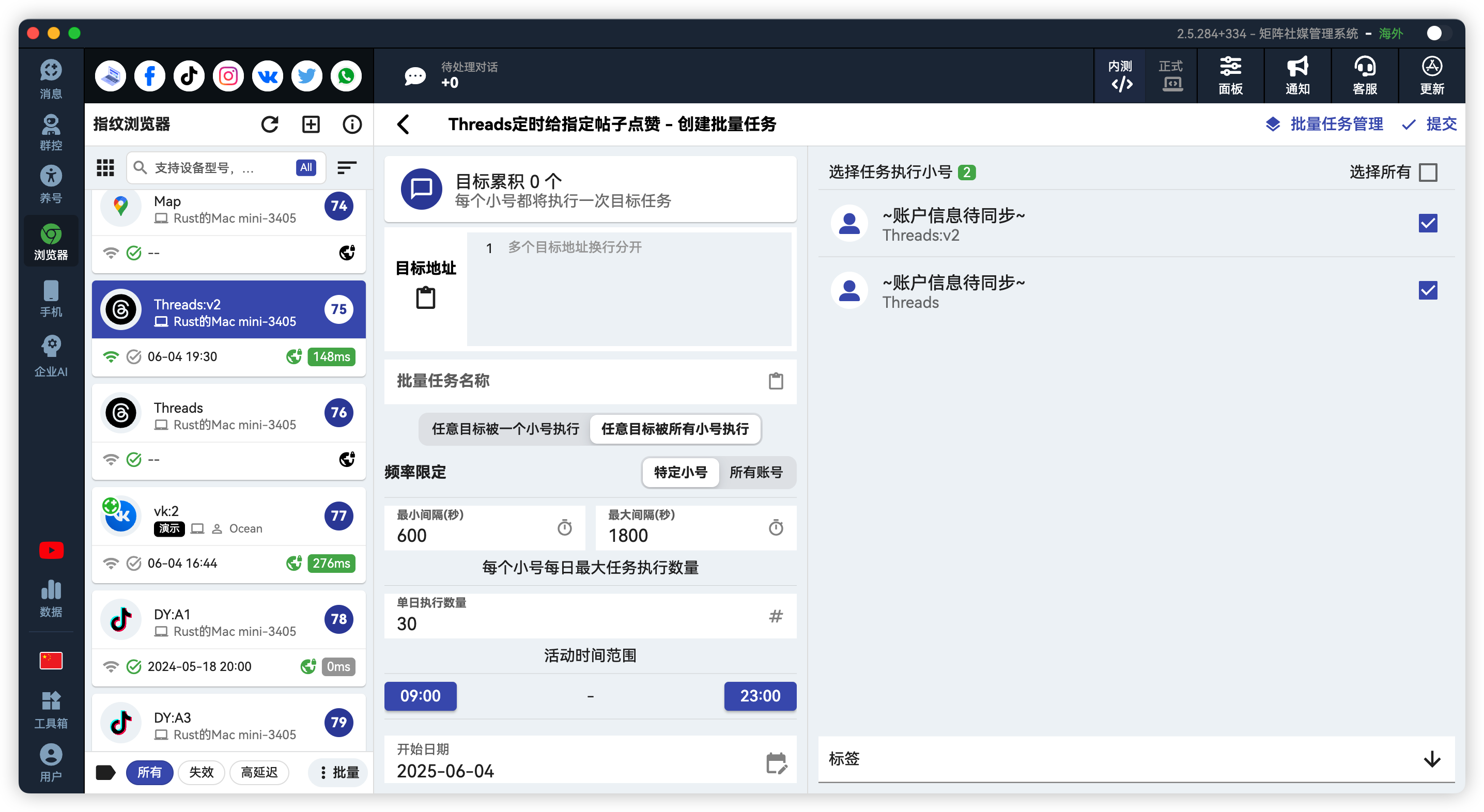Click the 单日执行数量 input field

click(590, 615)
